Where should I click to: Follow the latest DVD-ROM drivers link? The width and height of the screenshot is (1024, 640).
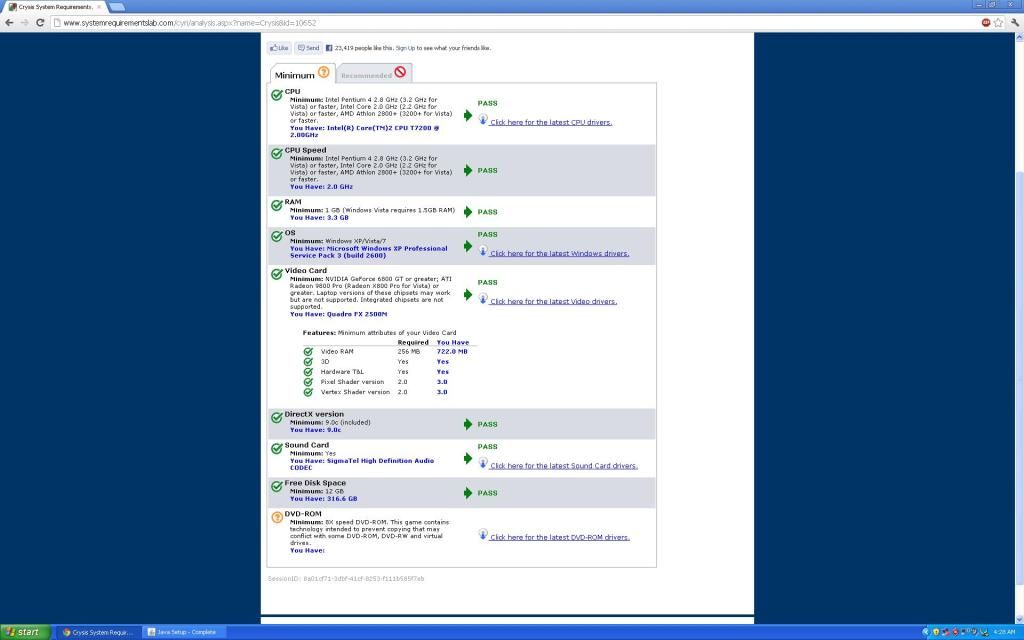[559, 538]
